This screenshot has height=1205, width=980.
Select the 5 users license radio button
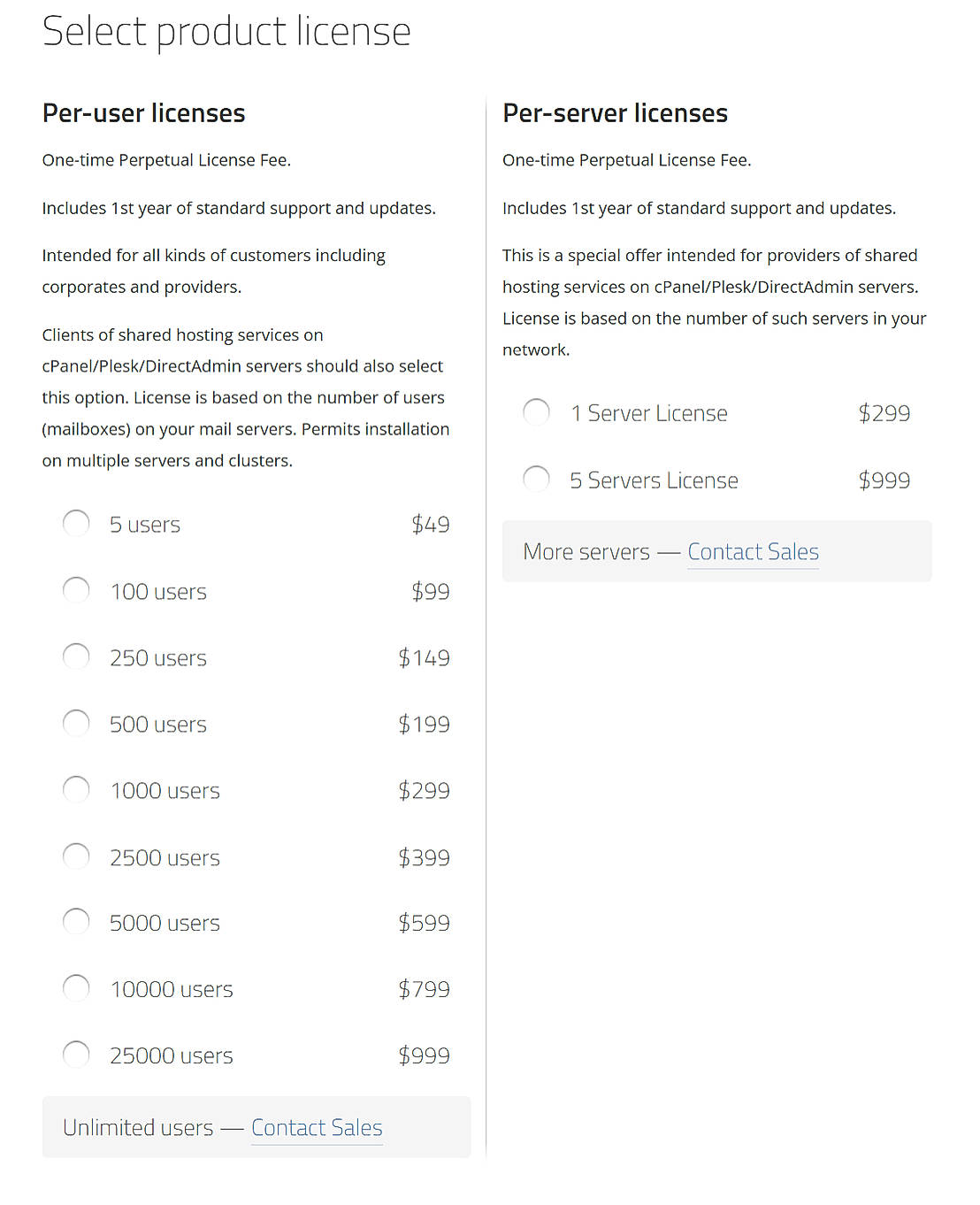click(x=76, y=523)
